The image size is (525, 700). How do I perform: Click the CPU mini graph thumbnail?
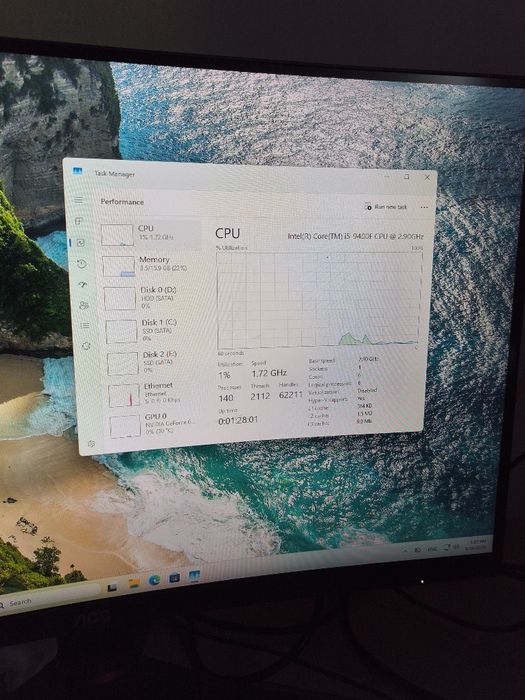(x=117, y=235)
